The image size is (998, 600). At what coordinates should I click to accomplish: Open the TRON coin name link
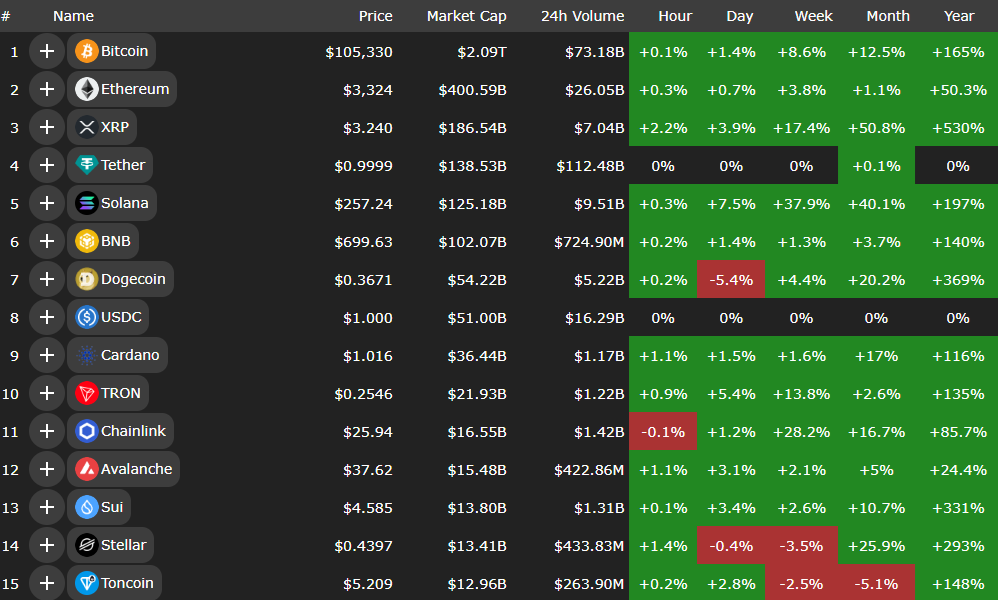(x=121, y=393)
